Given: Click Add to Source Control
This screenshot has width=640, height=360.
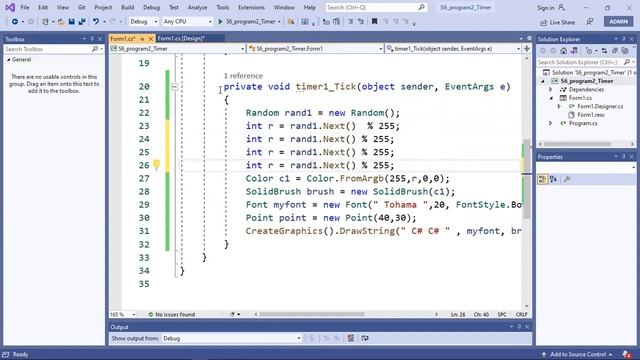Looking at the screenshot, I should pos(577,354).
